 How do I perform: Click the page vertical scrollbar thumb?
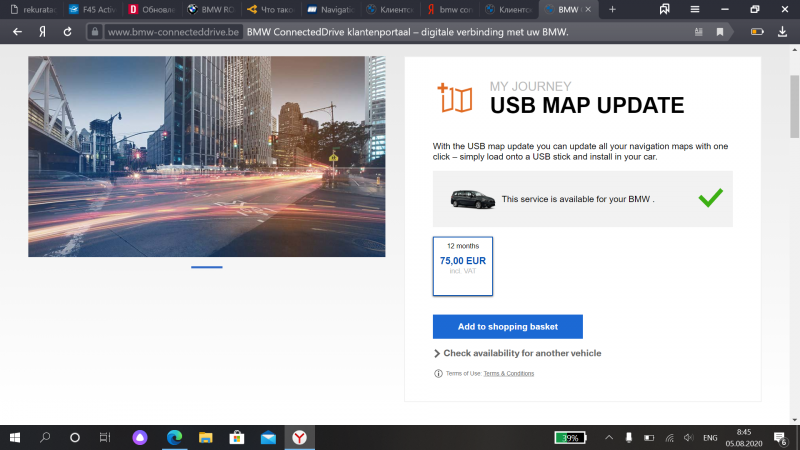coord(794,106)
